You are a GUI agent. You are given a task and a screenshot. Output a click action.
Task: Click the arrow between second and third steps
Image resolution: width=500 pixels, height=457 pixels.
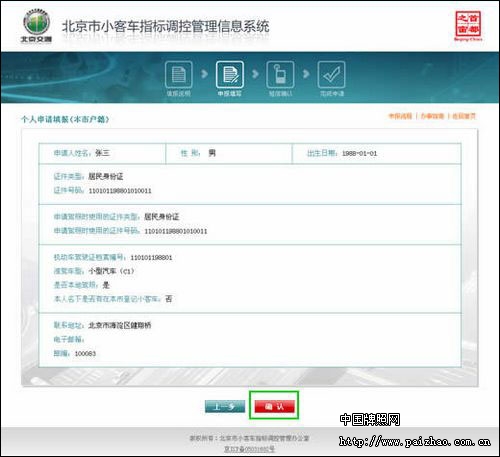coord(255,74)
